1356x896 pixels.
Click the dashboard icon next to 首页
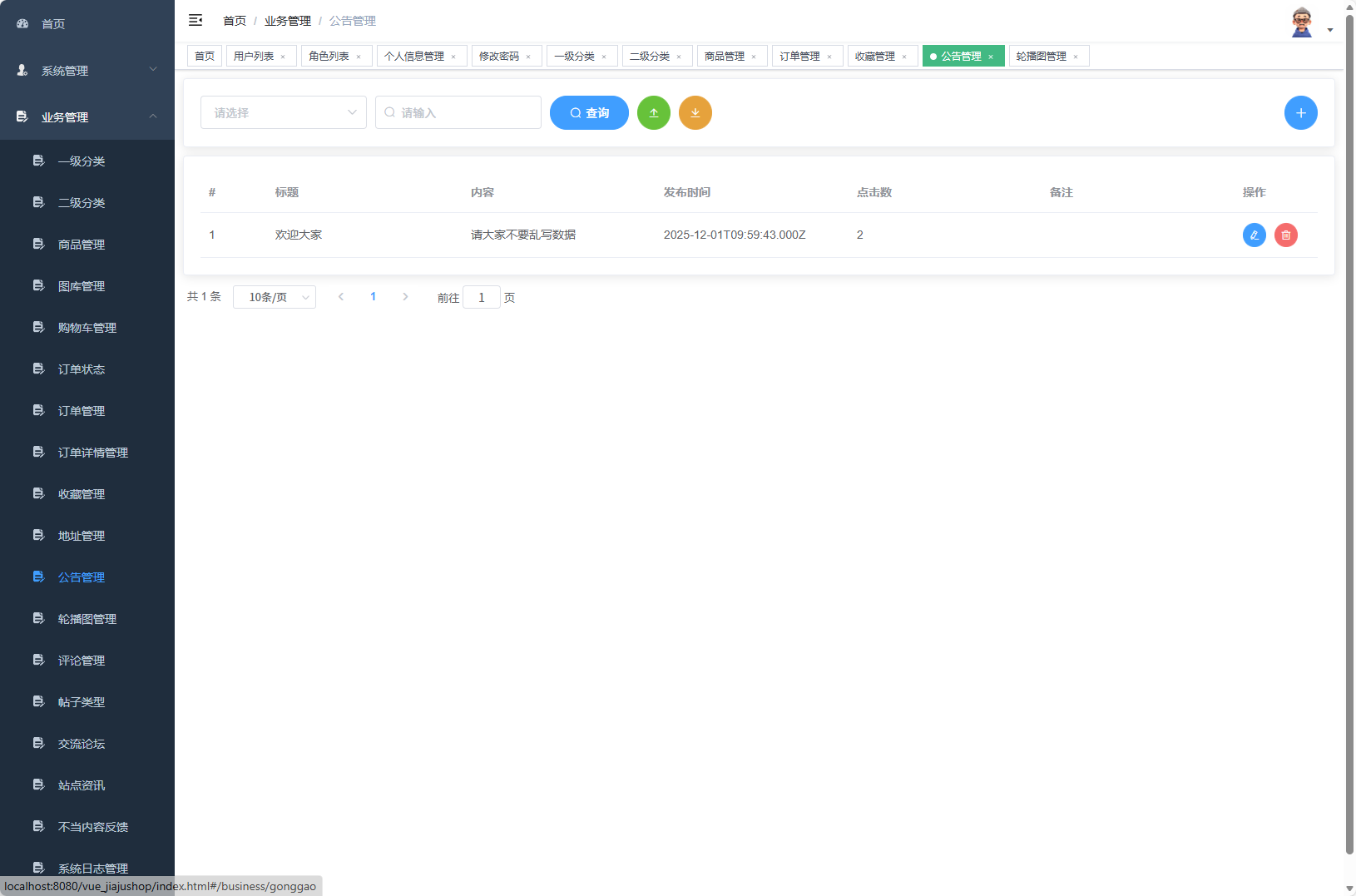[22, 23]
